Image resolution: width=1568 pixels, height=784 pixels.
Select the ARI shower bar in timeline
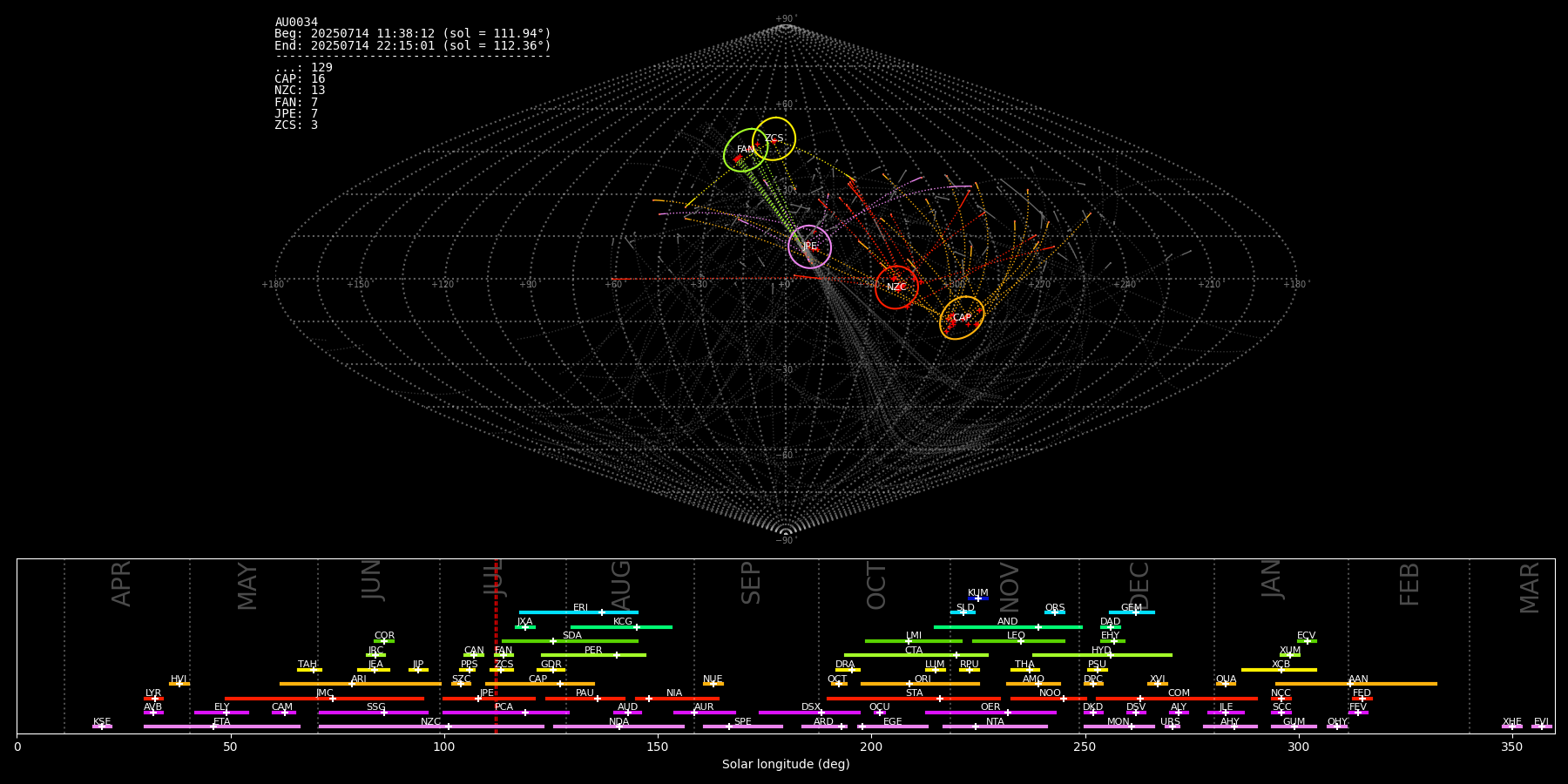coord(360,684)
